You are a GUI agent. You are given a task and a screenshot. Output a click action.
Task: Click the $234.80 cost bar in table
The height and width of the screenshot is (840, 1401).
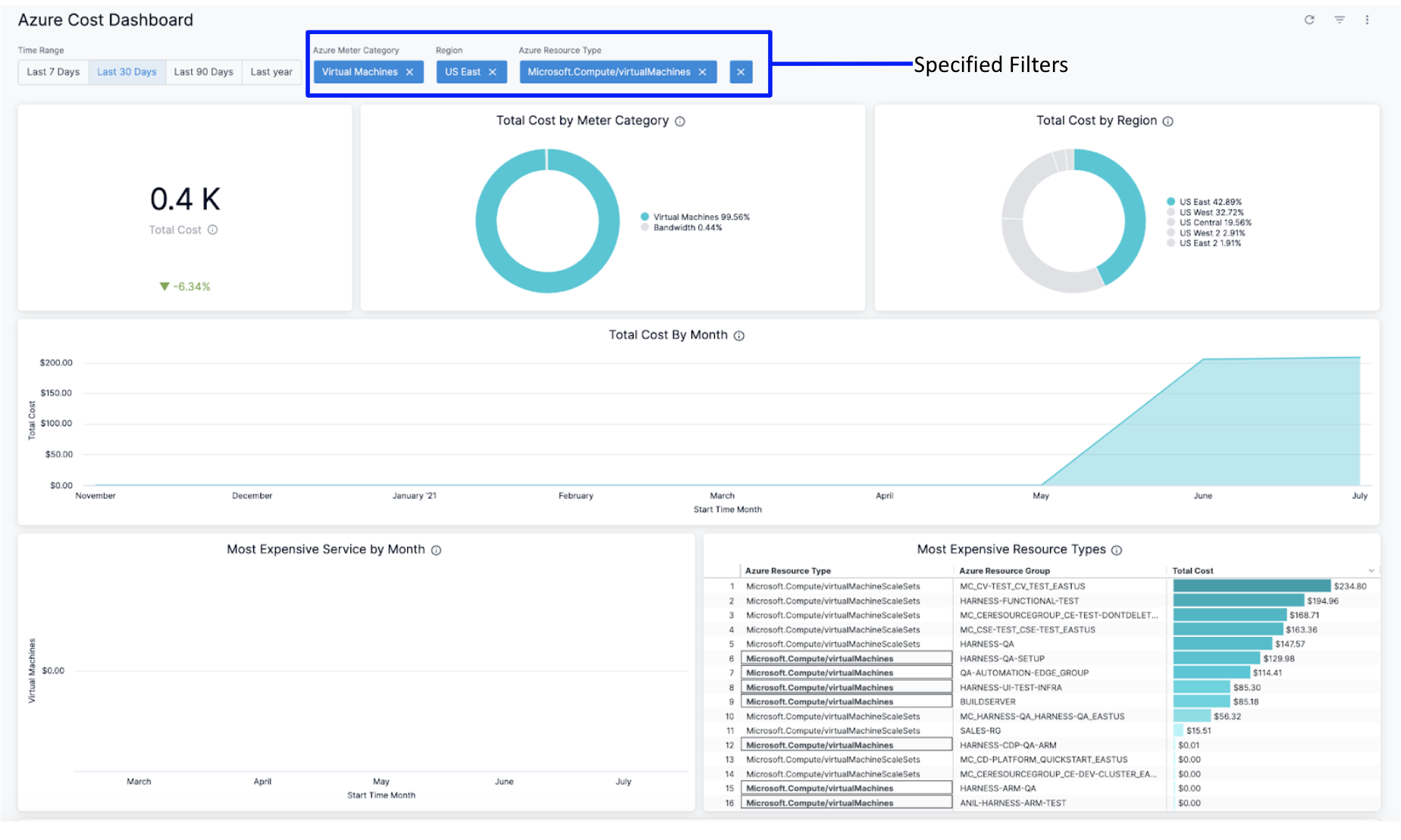coord(1251,586)
